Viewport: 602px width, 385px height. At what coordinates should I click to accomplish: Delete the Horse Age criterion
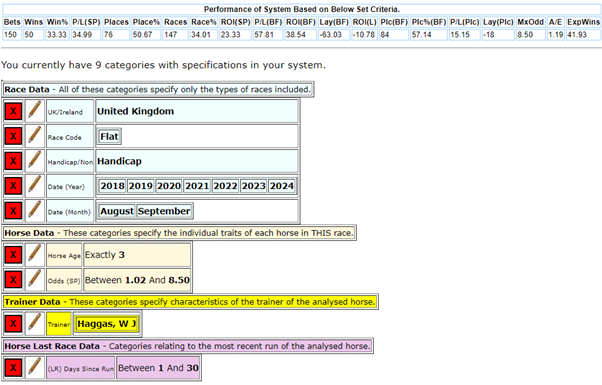(x=13, y=255)
